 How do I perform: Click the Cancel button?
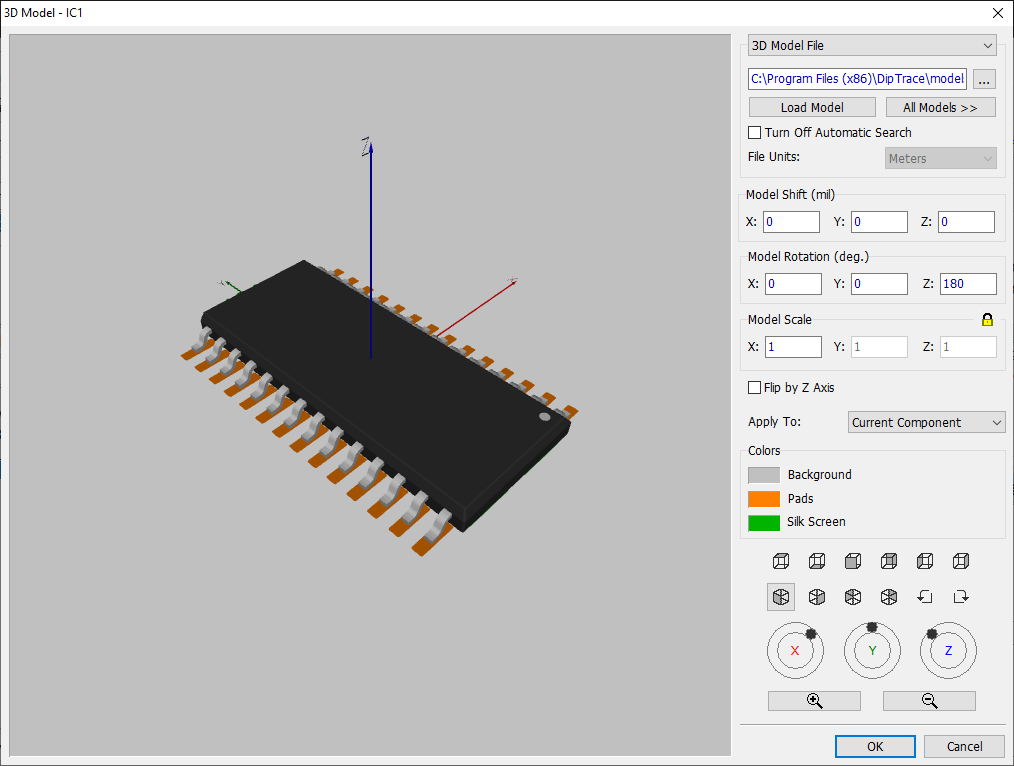pos(964,746)
